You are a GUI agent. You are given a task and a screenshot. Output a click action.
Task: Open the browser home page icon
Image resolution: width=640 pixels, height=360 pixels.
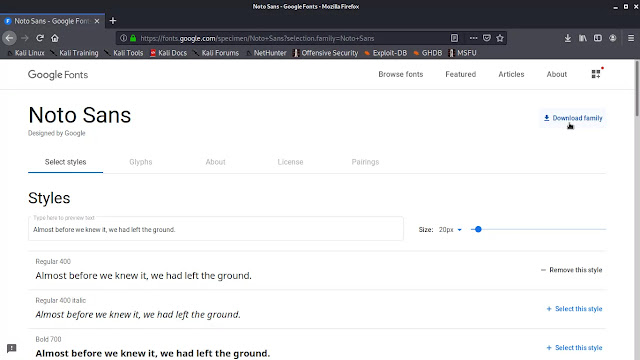pyautogui.click(x=55, y=38)
